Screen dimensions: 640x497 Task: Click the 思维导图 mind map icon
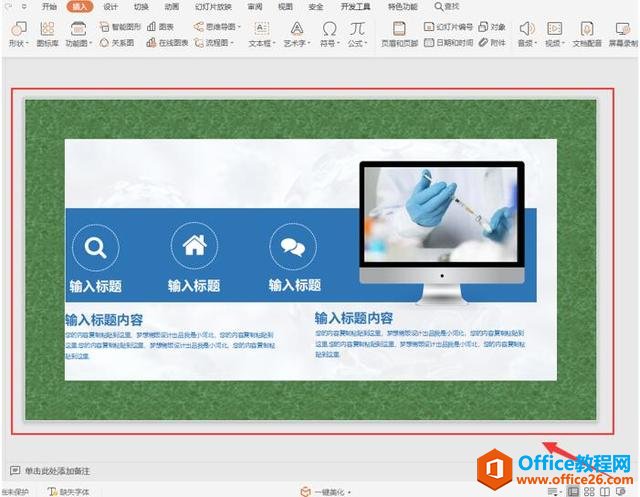click(x=199, y=27)
